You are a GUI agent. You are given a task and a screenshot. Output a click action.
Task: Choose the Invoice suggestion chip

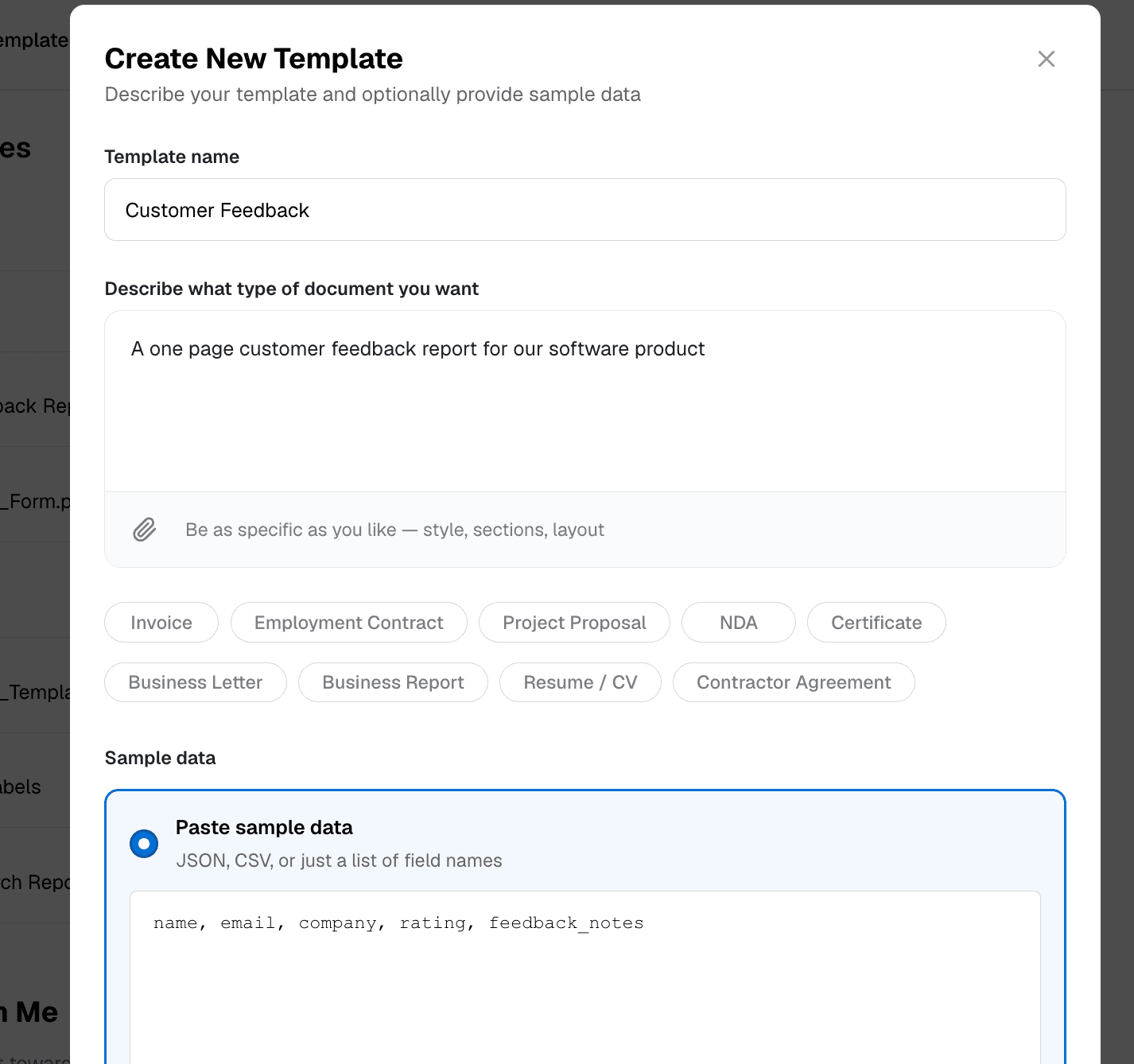161,623
